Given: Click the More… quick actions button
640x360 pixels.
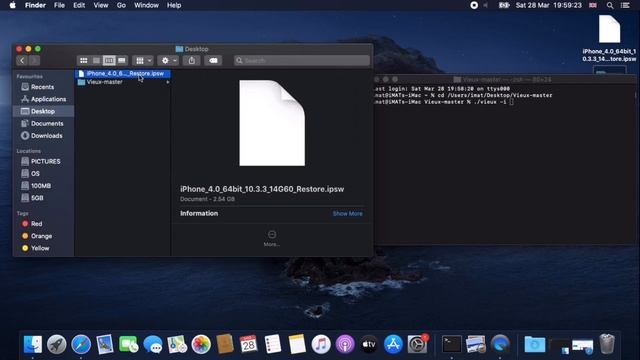Looking at the screenshot, I should pos(272,238).
